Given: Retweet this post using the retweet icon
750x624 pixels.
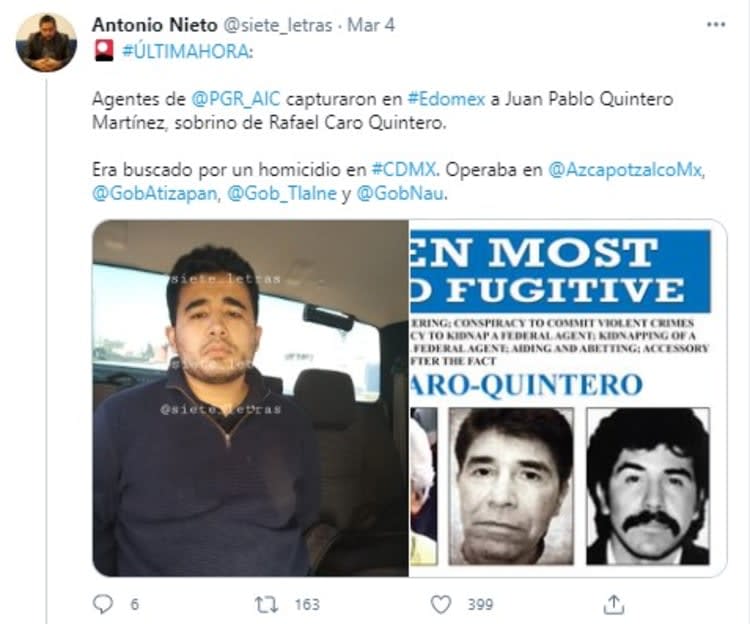Looking at the screenshot, I should tap(266, 604).
